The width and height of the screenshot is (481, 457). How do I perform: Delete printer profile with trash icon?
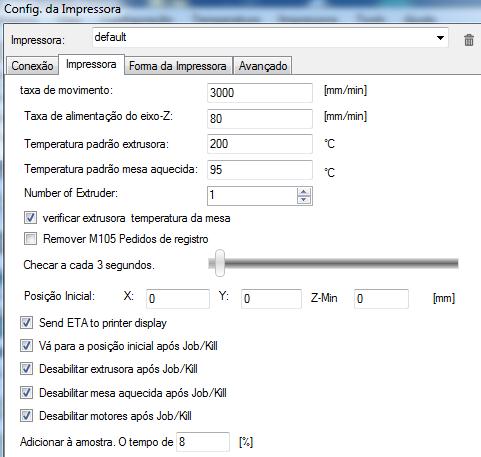tap(469, 40)
